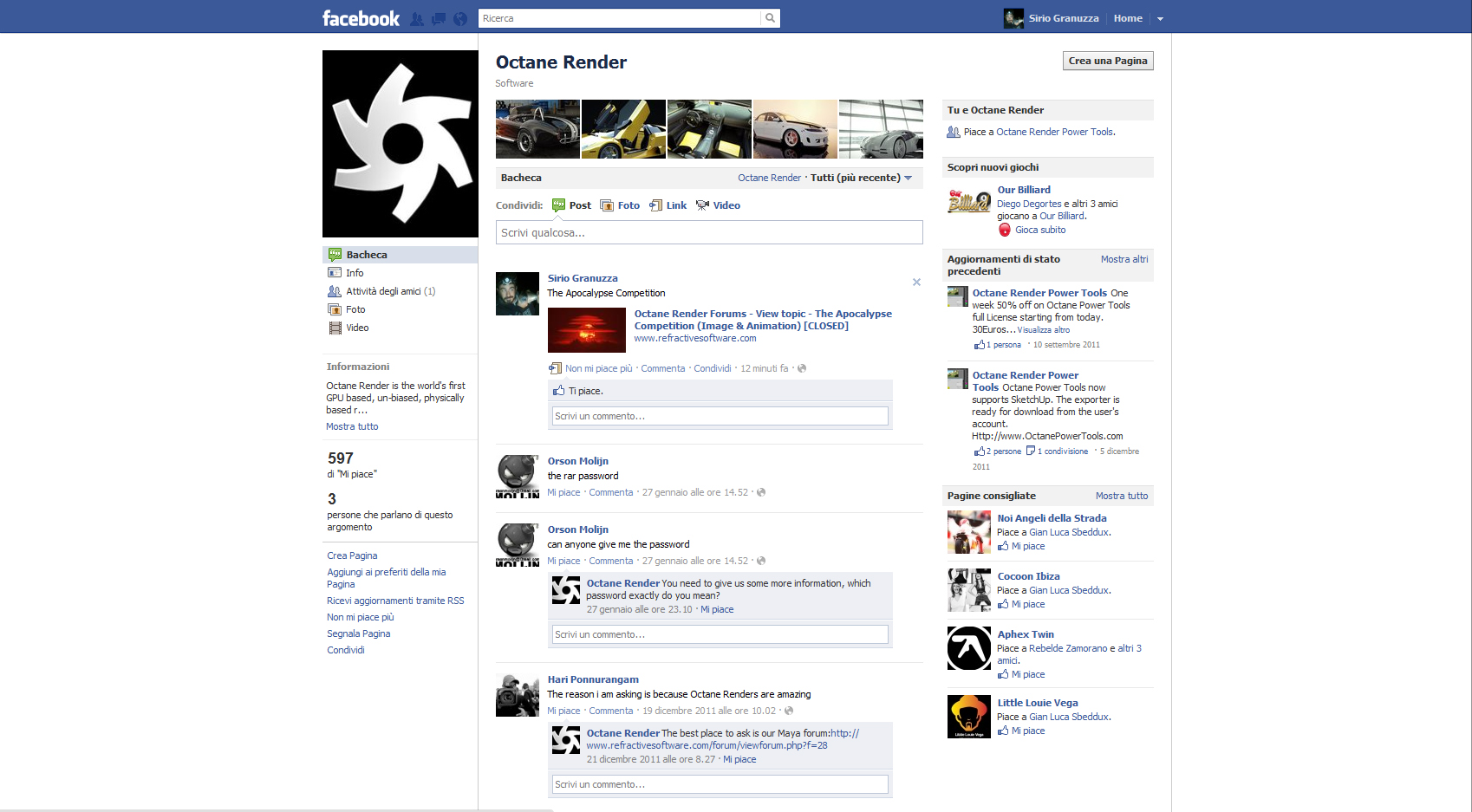Open yellow car with open doors photo
Image resolution: width=1472 pixels, height=812 pixels.
pos(623,129)
